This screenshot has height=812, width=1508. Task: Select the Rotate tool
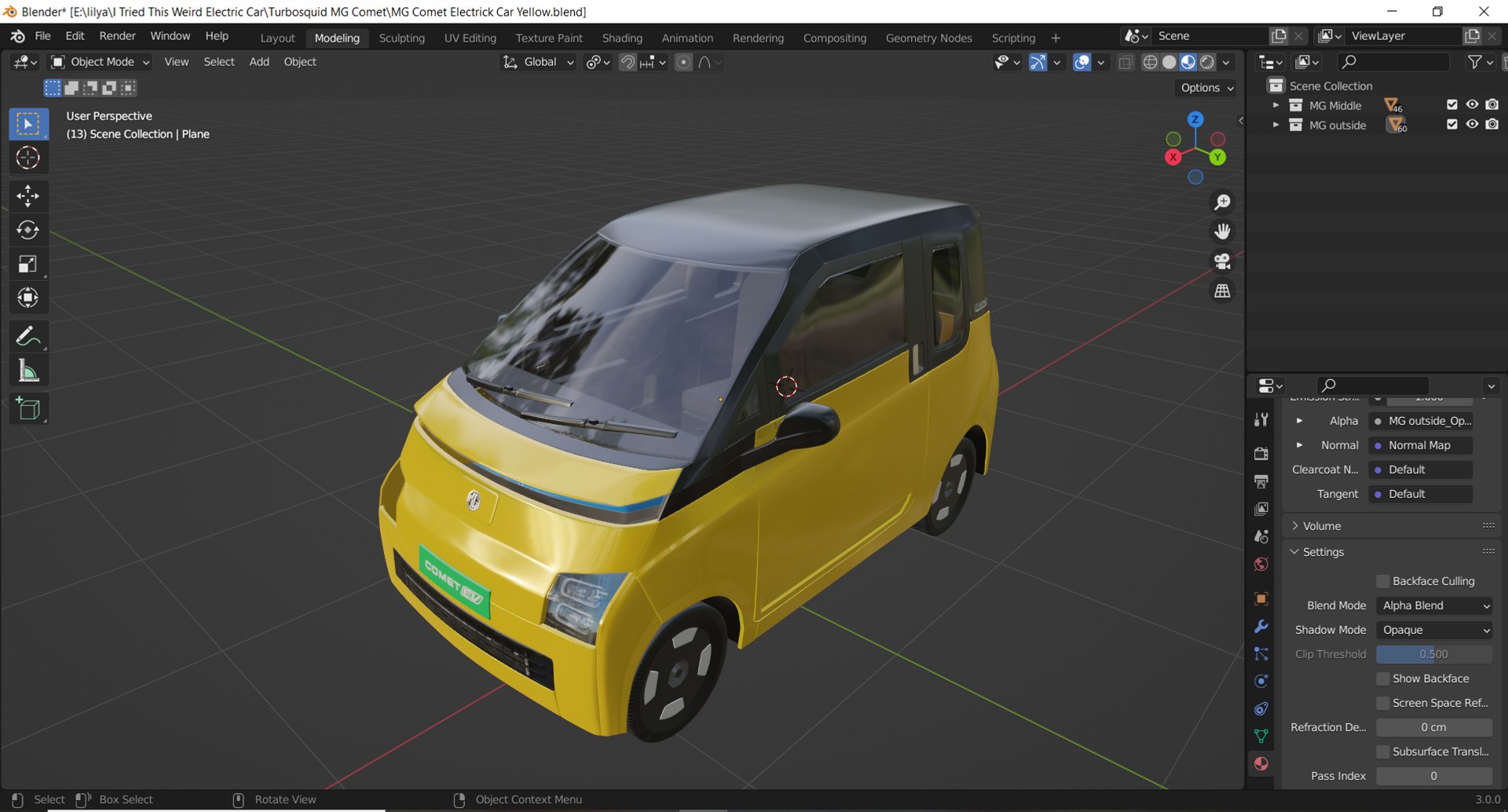coord(28,230)
